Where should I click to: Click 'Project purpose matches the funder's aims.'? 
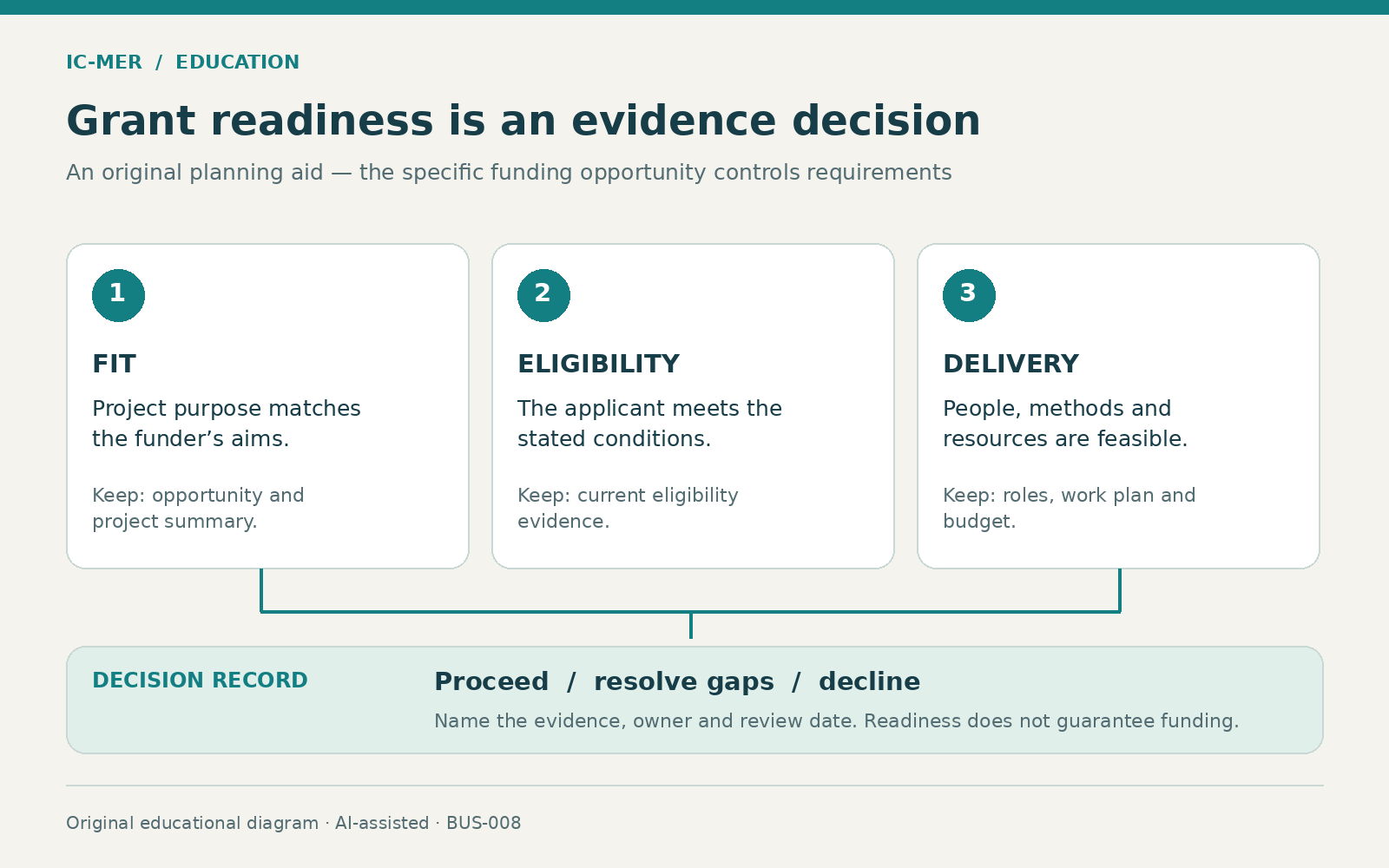pyautogui.click(x=227, y=424)
